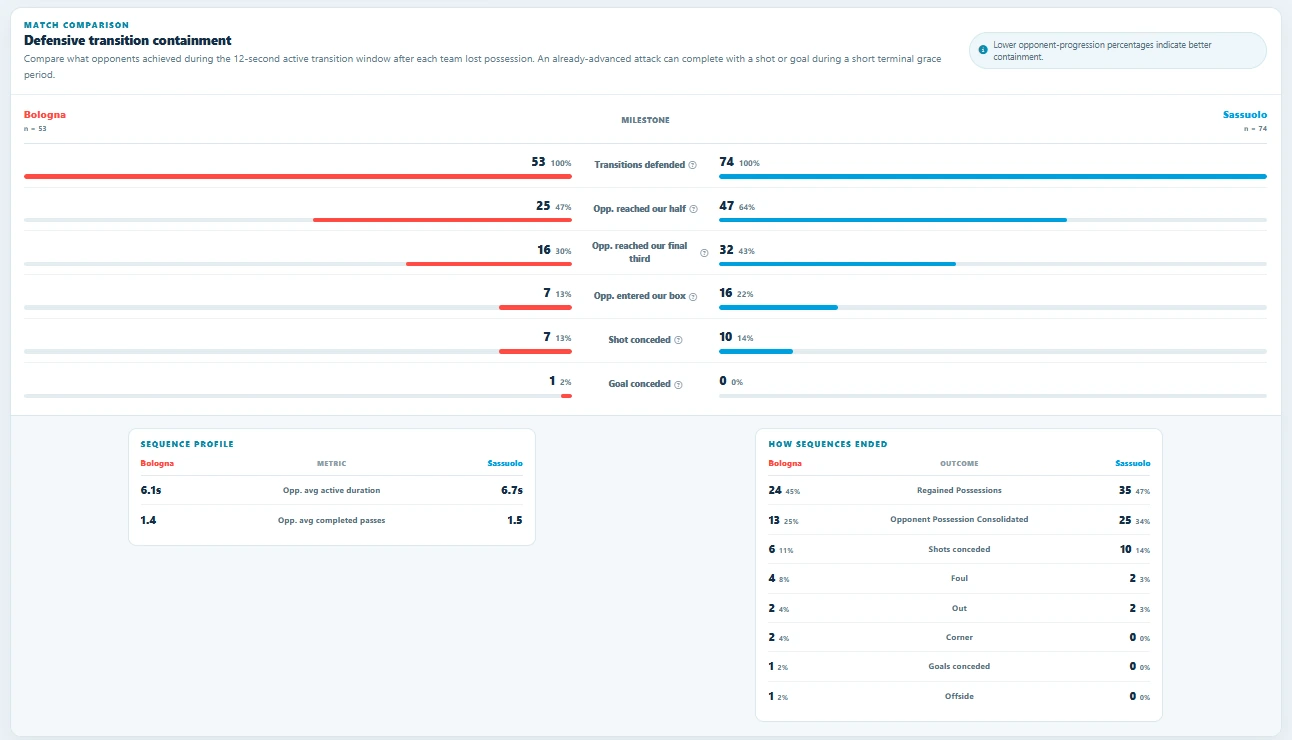Click Bologna's "7" in Opp. entered our box row
The height and width of the screenshot is (740, 1292).
click(547, 294)
